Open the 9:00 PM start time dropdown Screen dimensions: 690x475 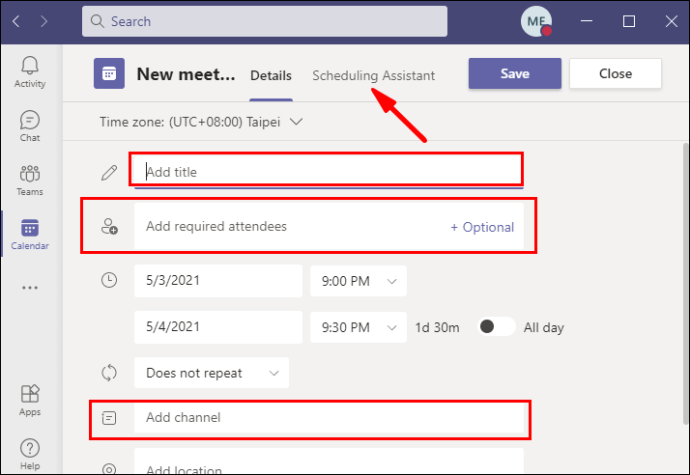[358, 281]
